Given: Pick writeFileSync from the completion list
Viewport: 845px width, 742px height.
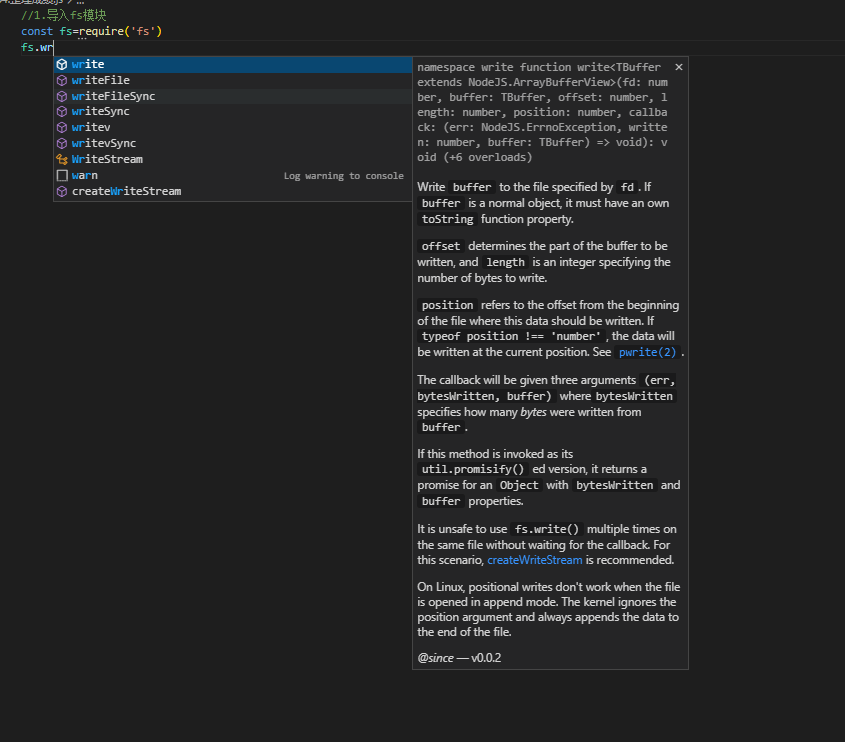Looking at the screenshot, I should [x=233, y=96].
